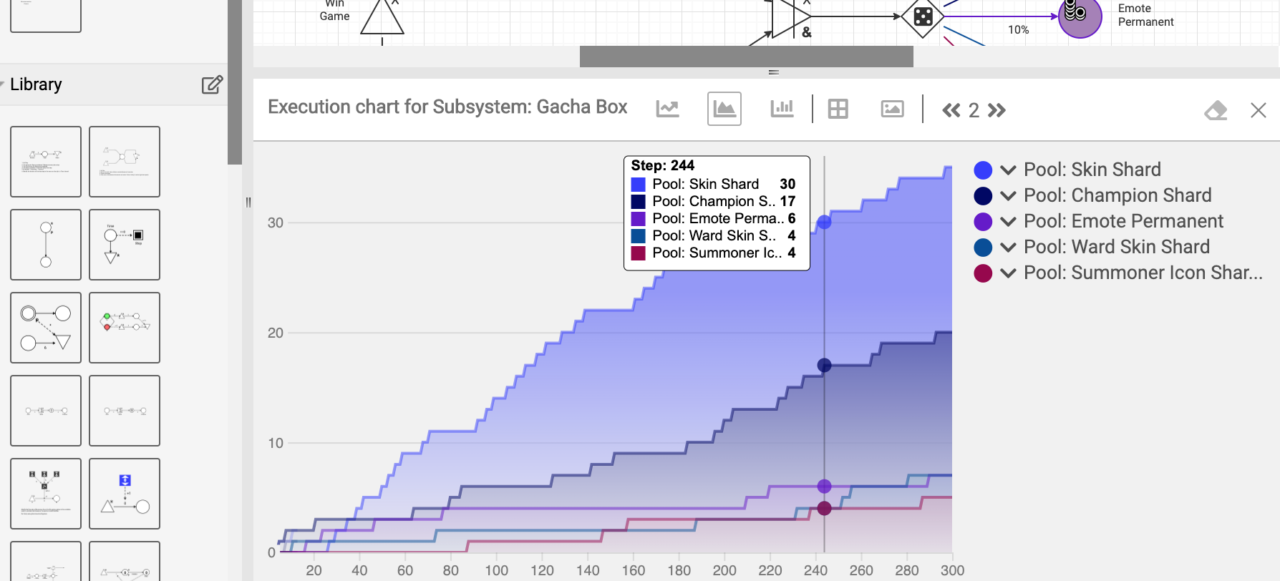
Task: Toggle Emote Permanent series visibility circle
Action: point(983,222)
